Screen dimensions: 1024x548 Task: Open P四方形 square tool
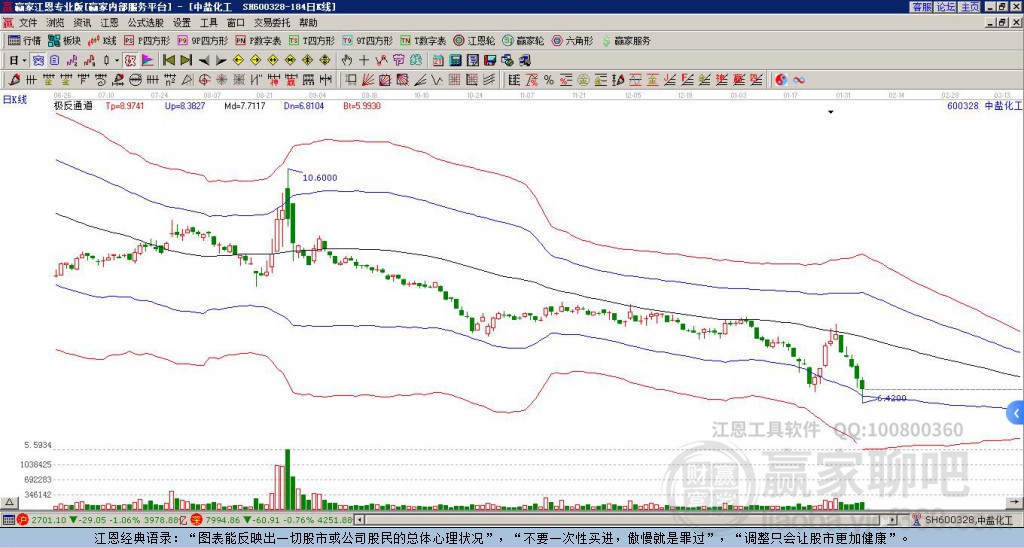147,40
